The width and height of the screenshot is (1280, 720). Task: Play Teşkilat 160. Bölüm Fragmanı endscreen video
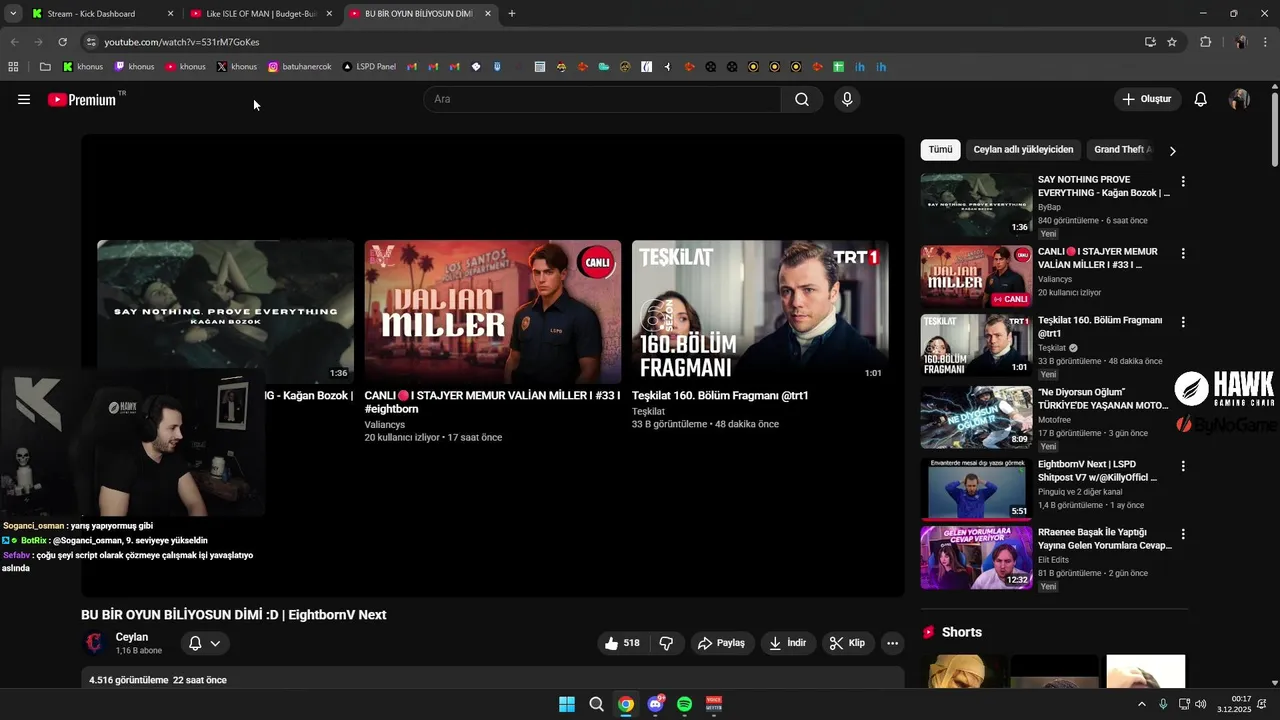tap(760, 312)
